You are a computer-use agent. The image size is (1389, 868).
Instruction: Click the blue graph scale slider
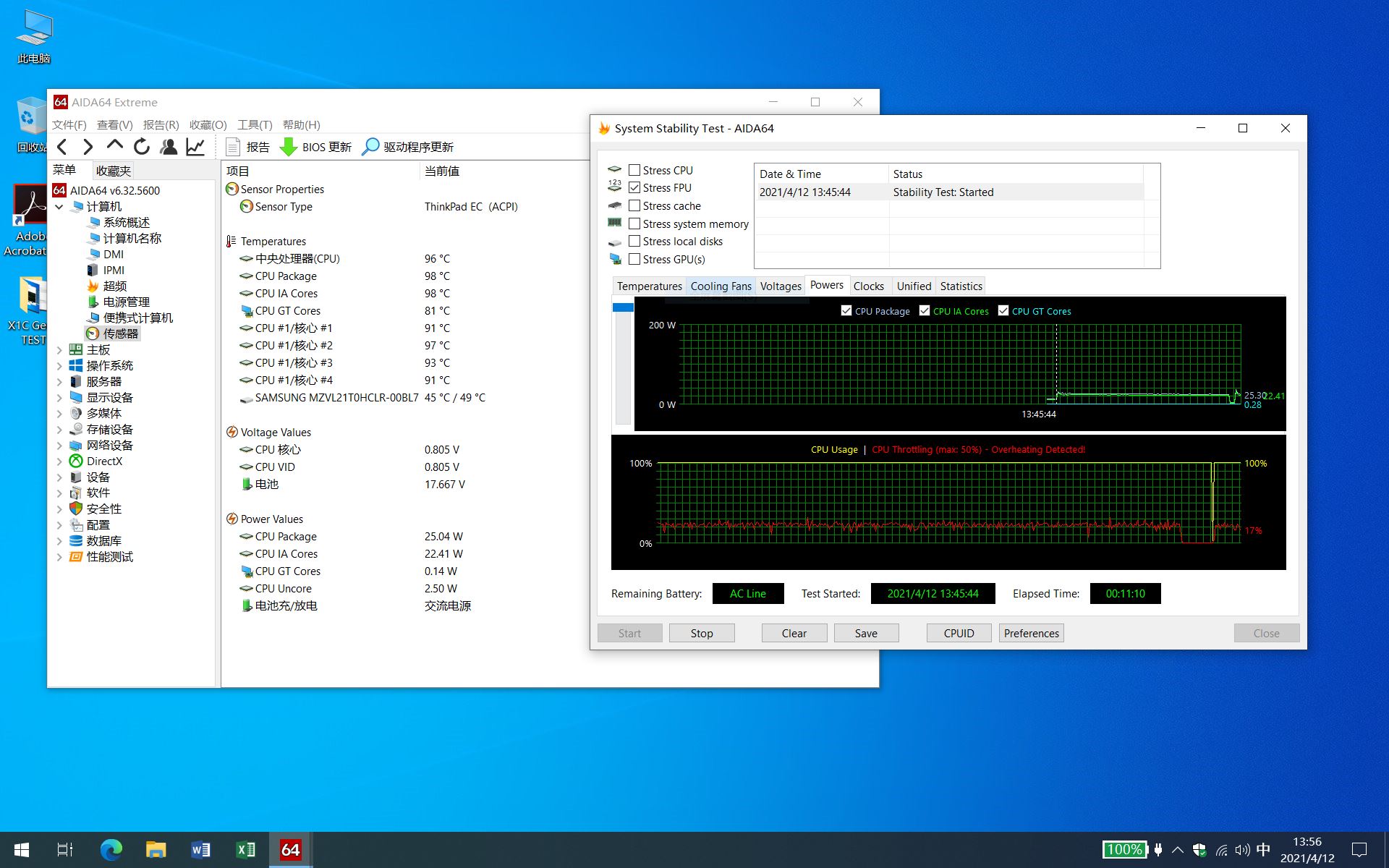click(x=623, y=307)
